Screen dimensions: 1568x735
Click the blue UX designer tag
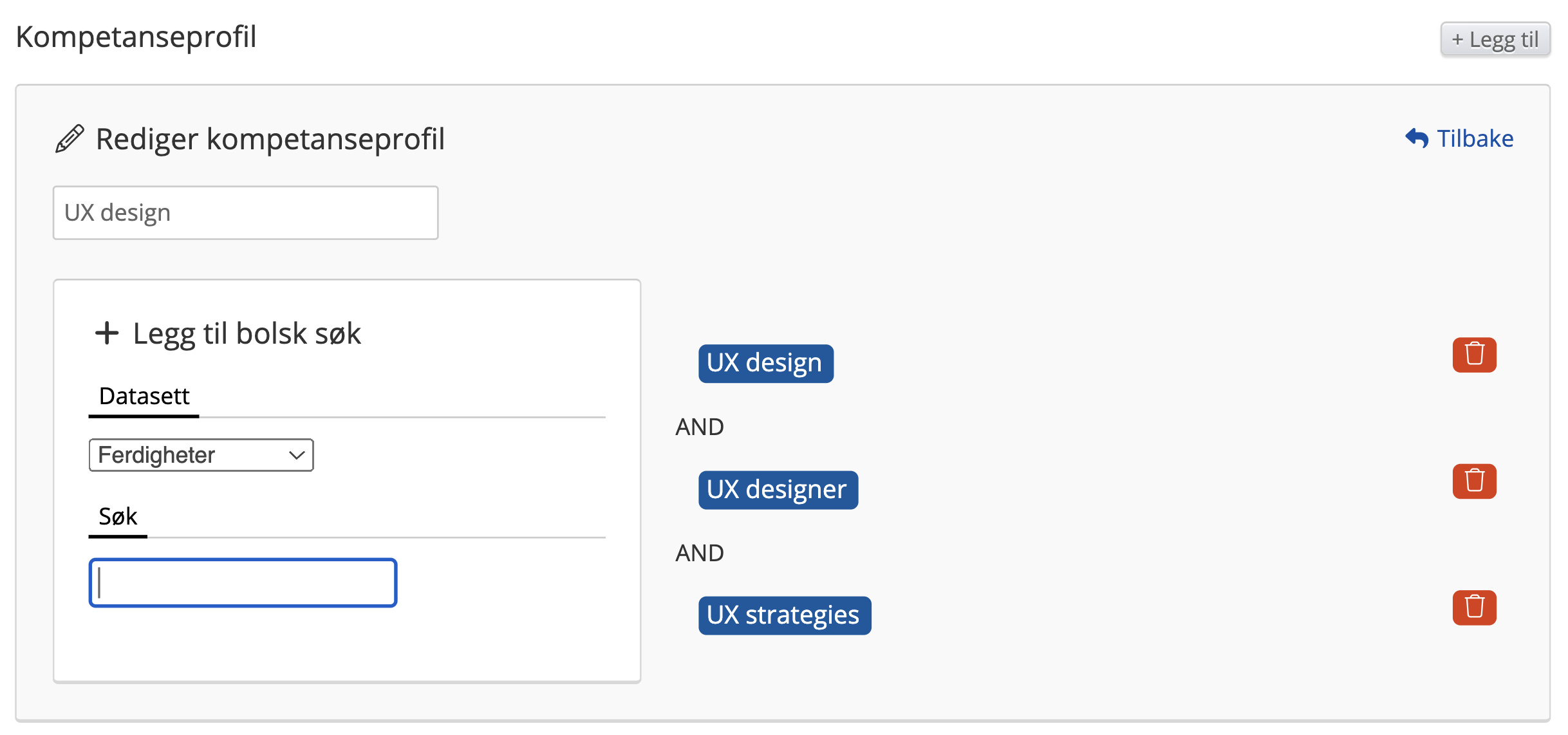tap(778, 490)
